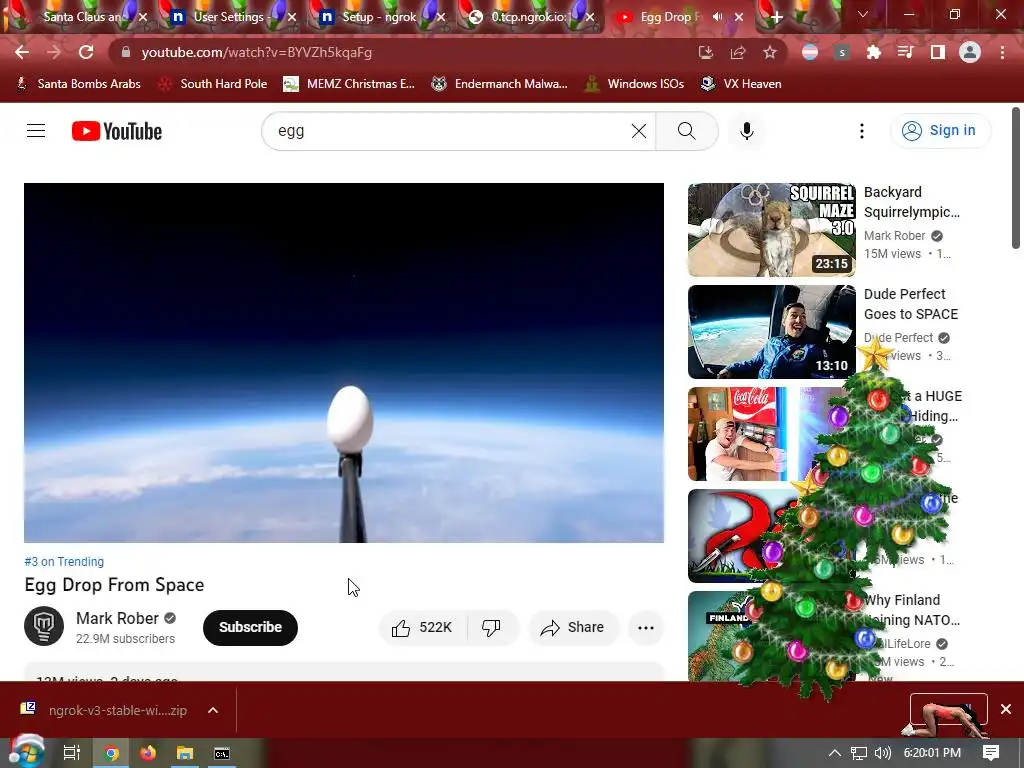The image size is (1024, 768).
Task: Open the Extensions puzzle icon
Action: coord(873,52)
